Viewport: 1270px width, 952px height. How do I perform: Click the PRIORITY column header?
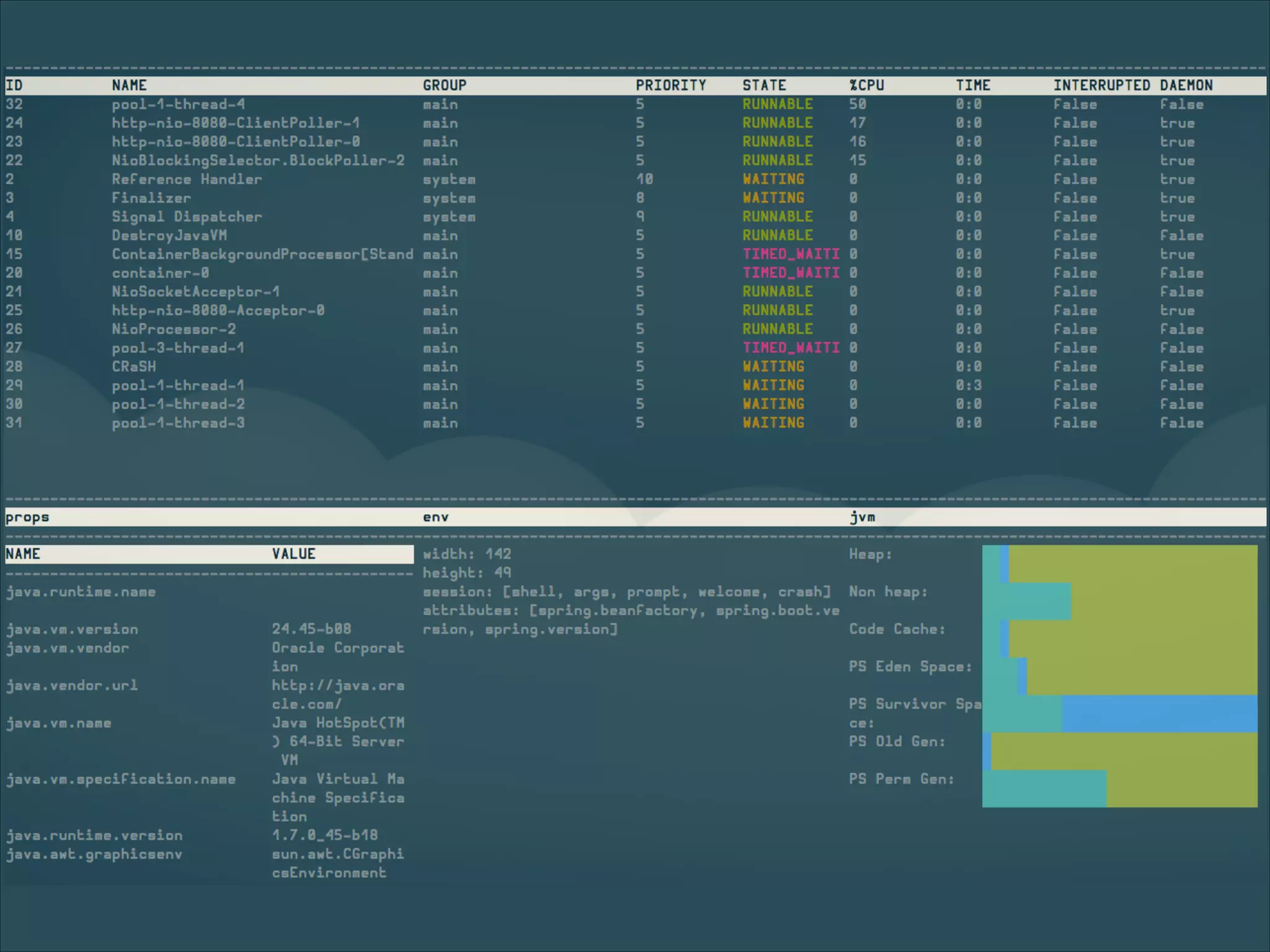click(x=670, y=86)
